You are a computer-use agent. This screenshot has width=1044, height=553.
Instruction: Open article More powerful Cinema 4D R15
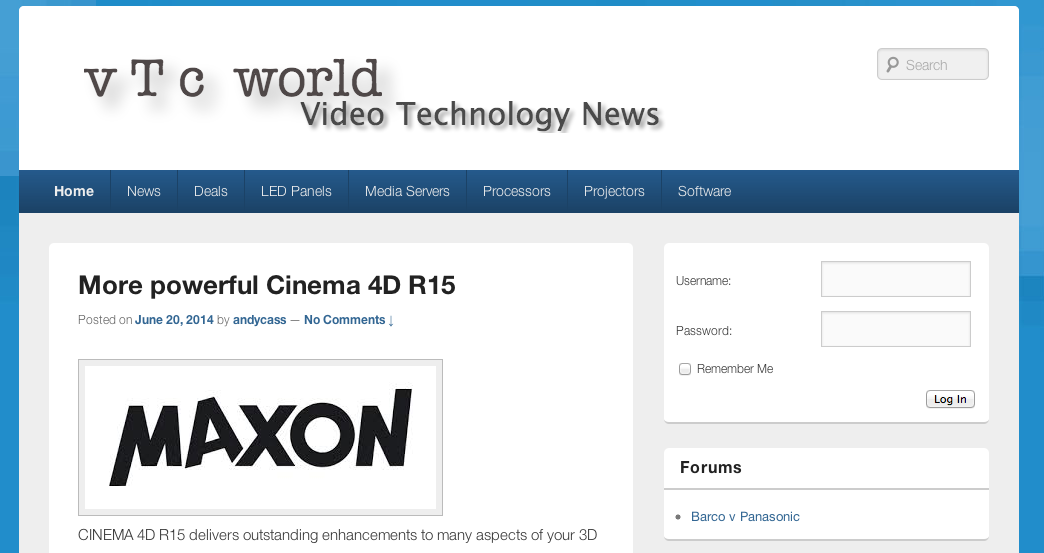(x=267, y=285)
